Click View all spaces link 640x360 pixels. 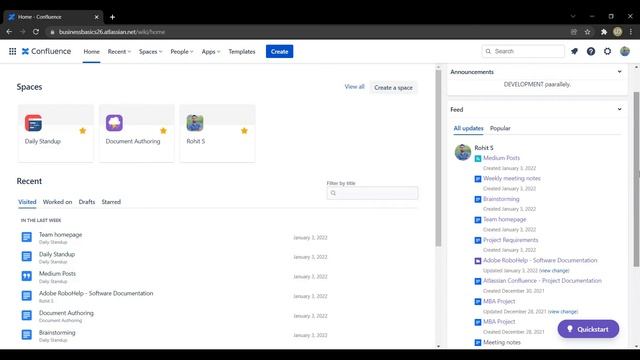[354, 87]
